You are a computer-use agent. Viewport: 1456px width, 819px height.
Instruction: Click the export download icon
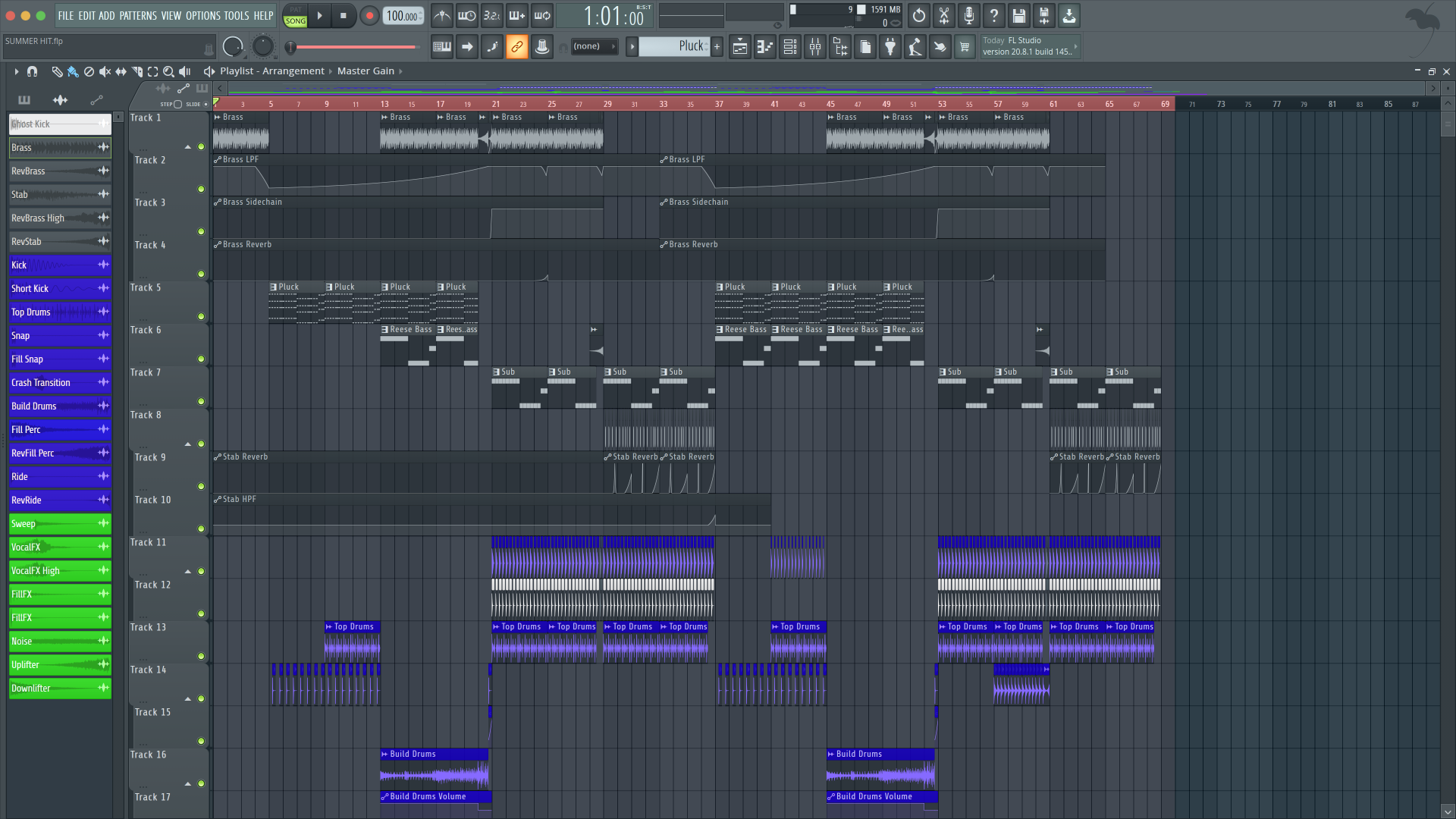tap(1069, 15)
